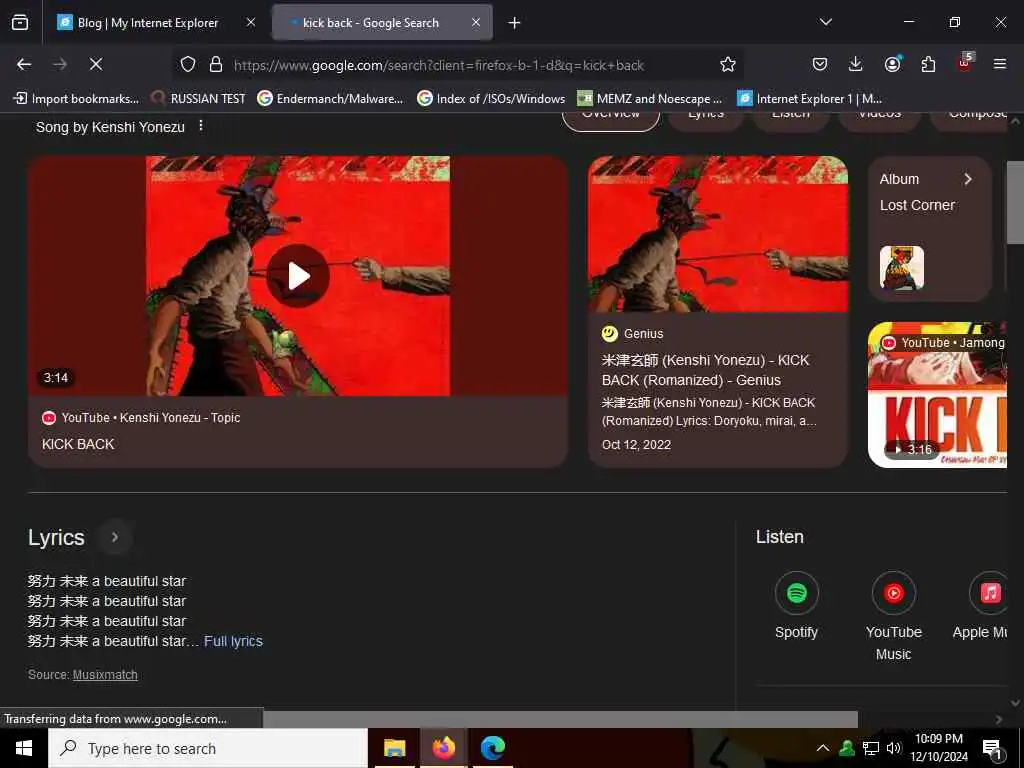Viewport: 1024px width, 768px height.
Task: Open the network status tray icon
Action: coord(871,748)
